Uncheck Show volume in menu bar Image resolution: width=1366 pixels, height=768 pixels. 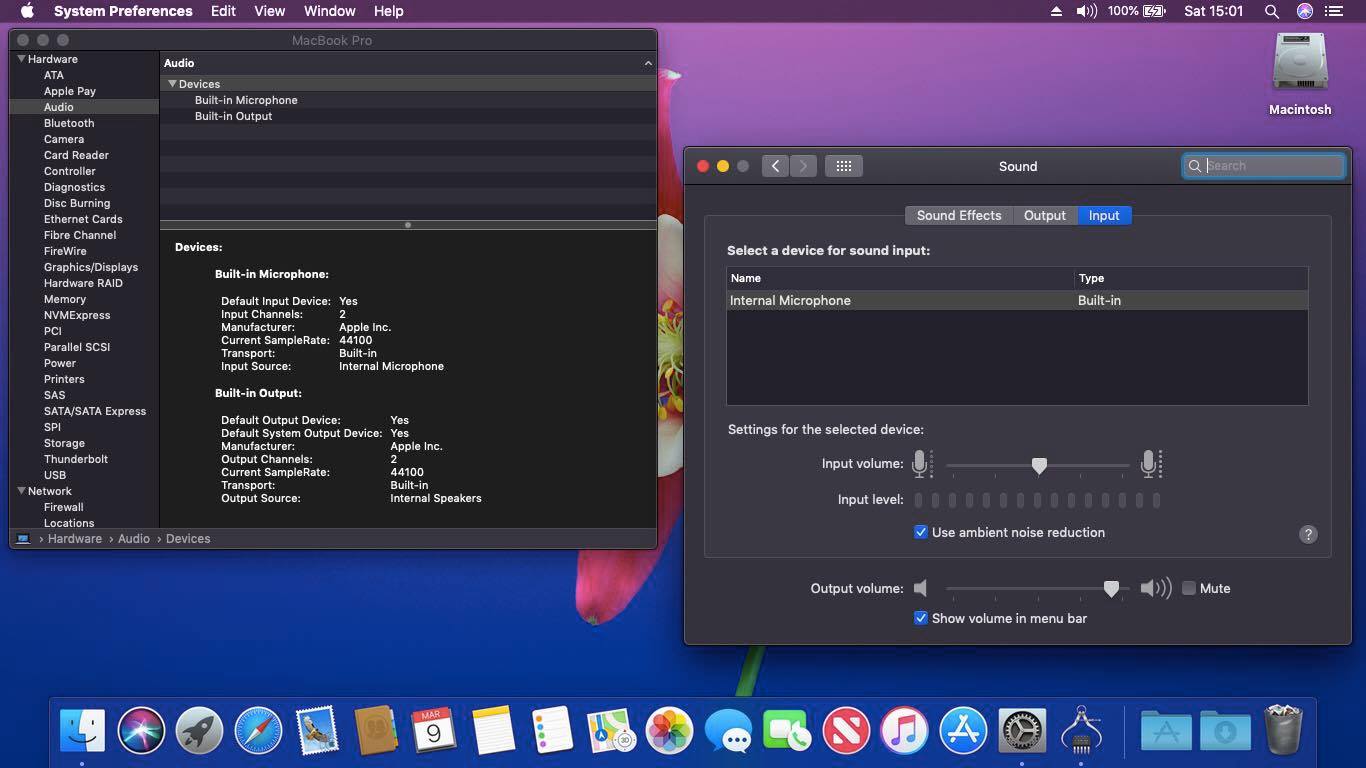coord(921,618)
